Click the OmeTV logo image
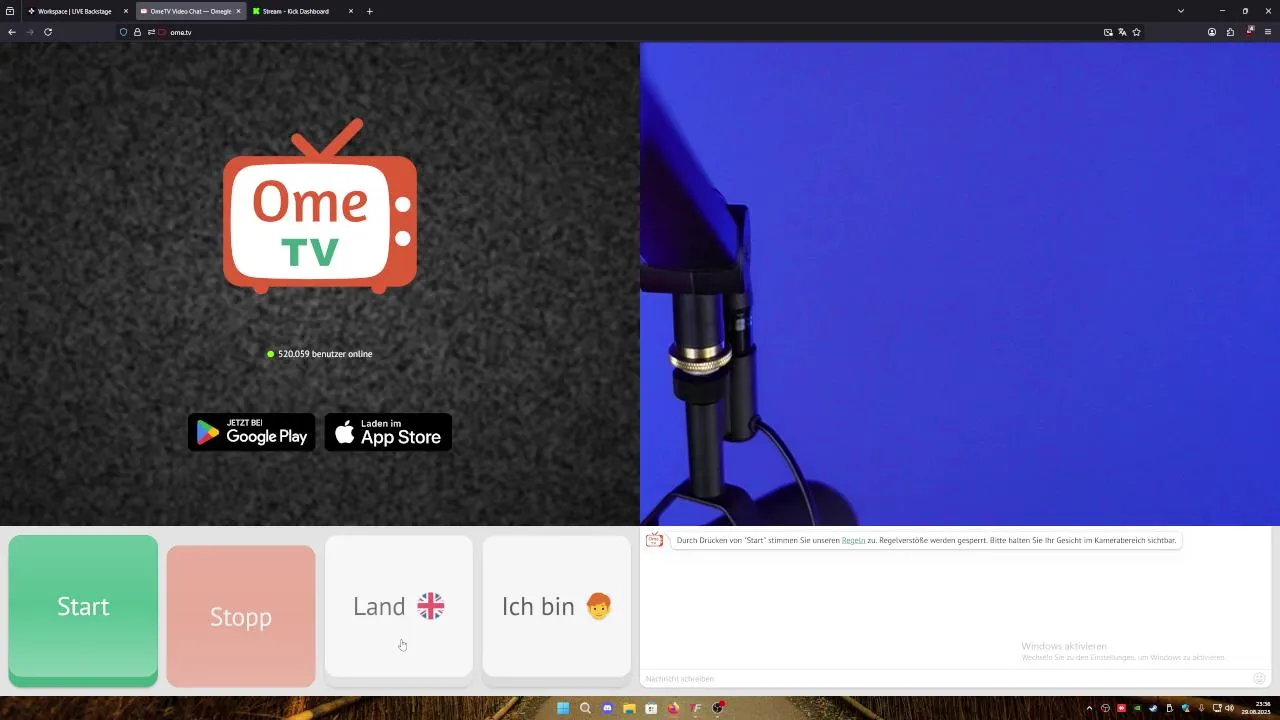 click(x=320, y=206)
